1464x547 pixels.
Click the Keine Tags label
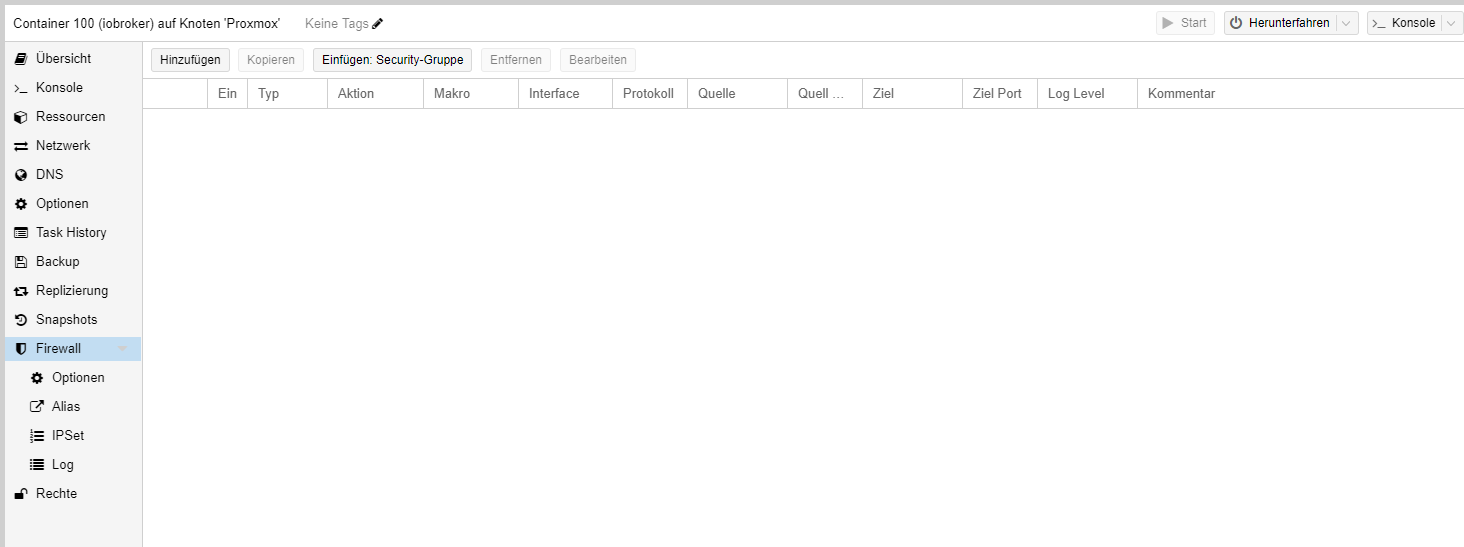click(x=337, y=24)
